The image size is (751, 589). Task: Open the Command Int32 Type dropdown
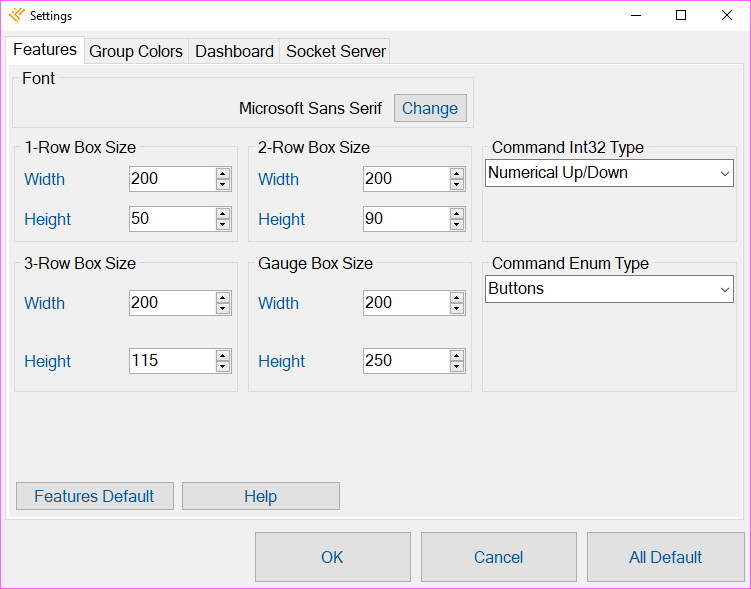609,173
